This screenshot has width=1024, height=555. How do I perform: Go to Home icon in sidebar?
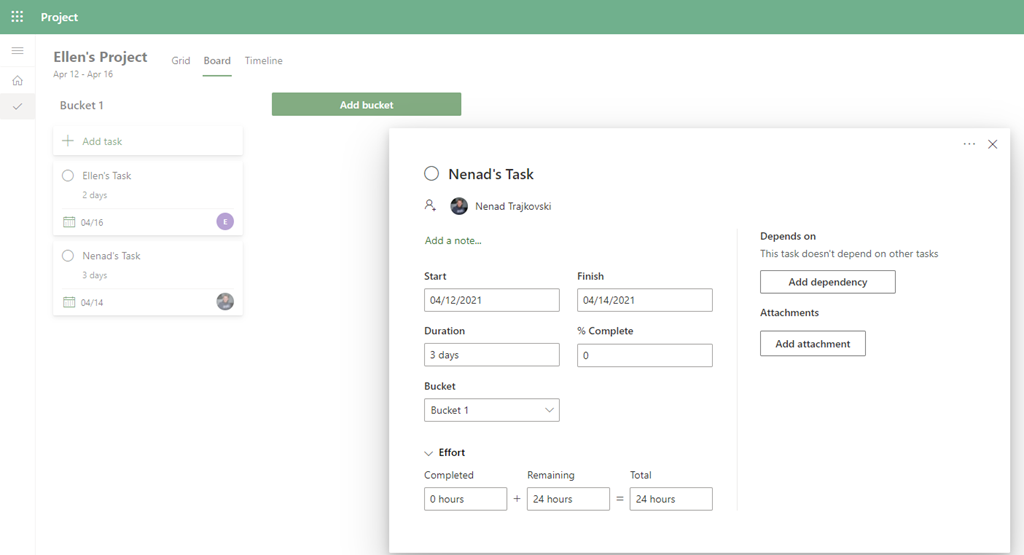click(17, 80)
